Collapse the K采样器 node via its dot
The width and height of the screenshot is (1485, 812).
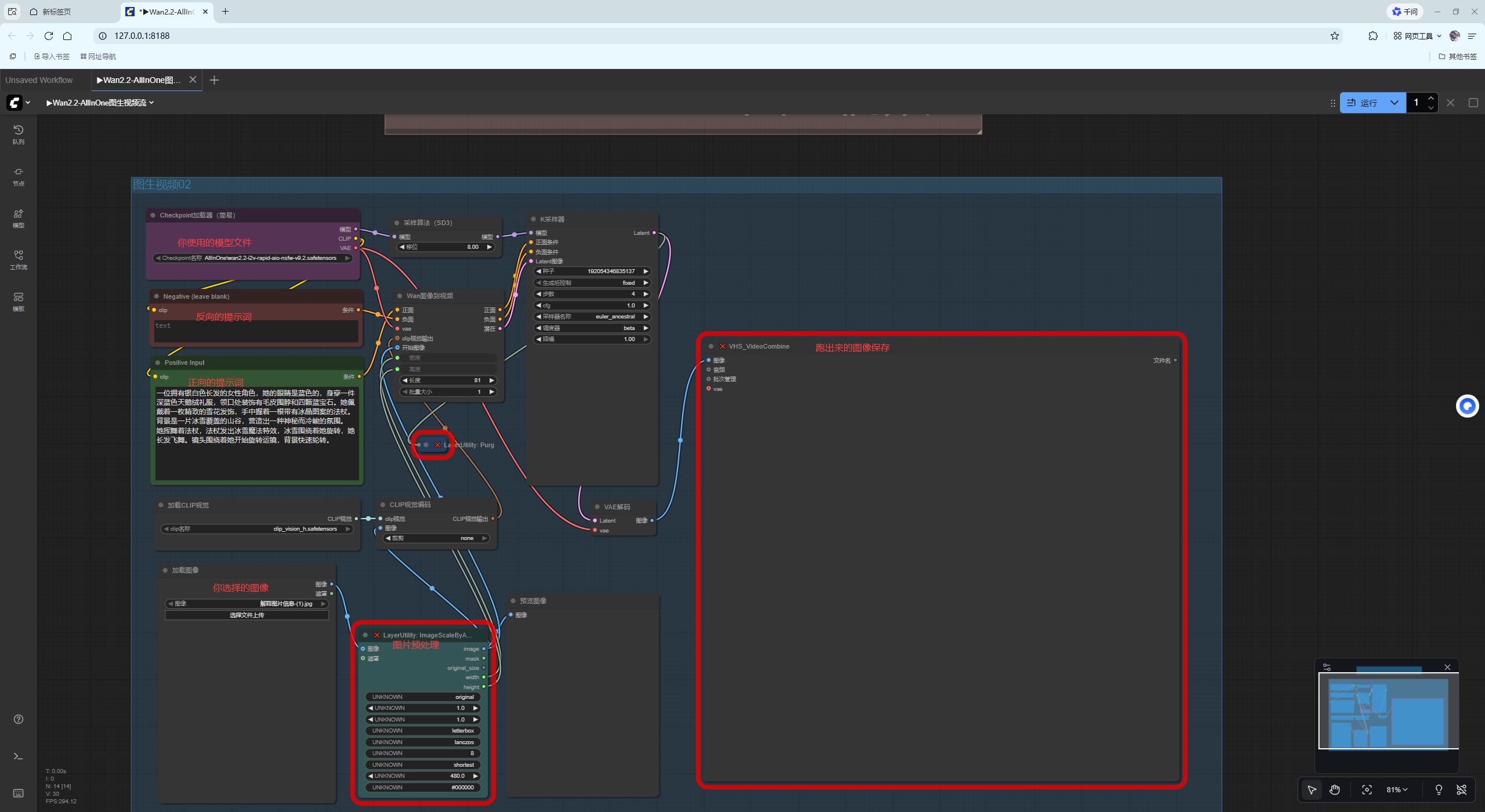(x=533, y=219)
